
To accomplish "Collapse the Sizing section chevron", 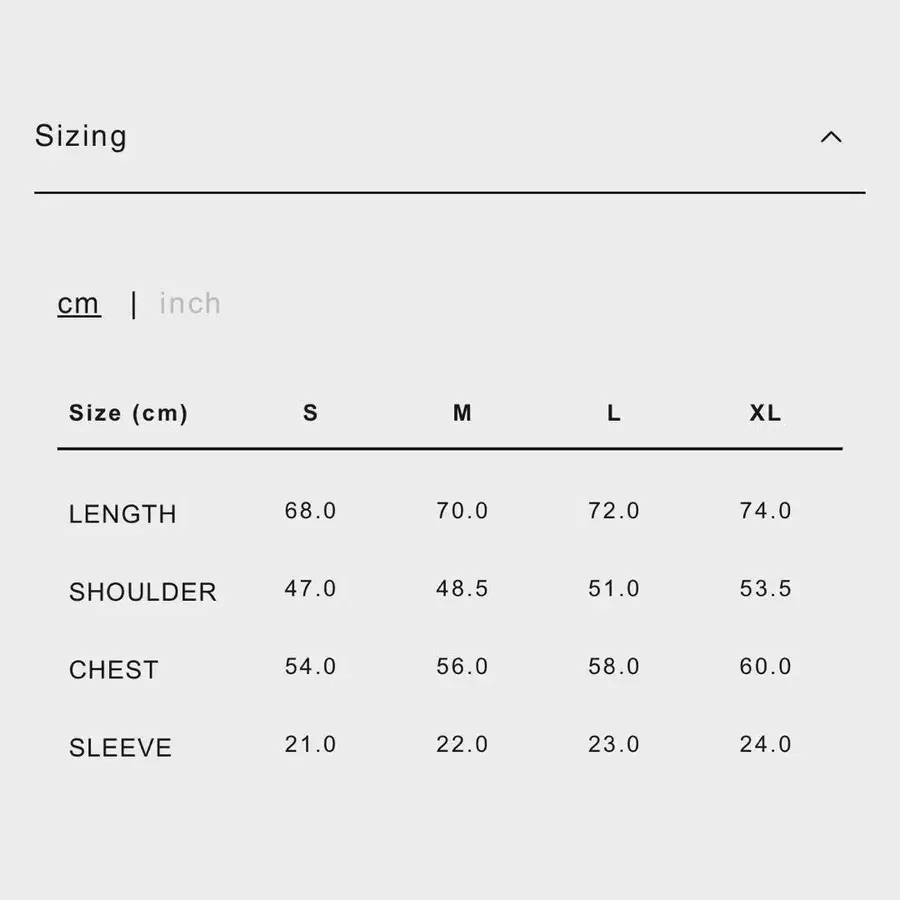I will pos(830,137).
